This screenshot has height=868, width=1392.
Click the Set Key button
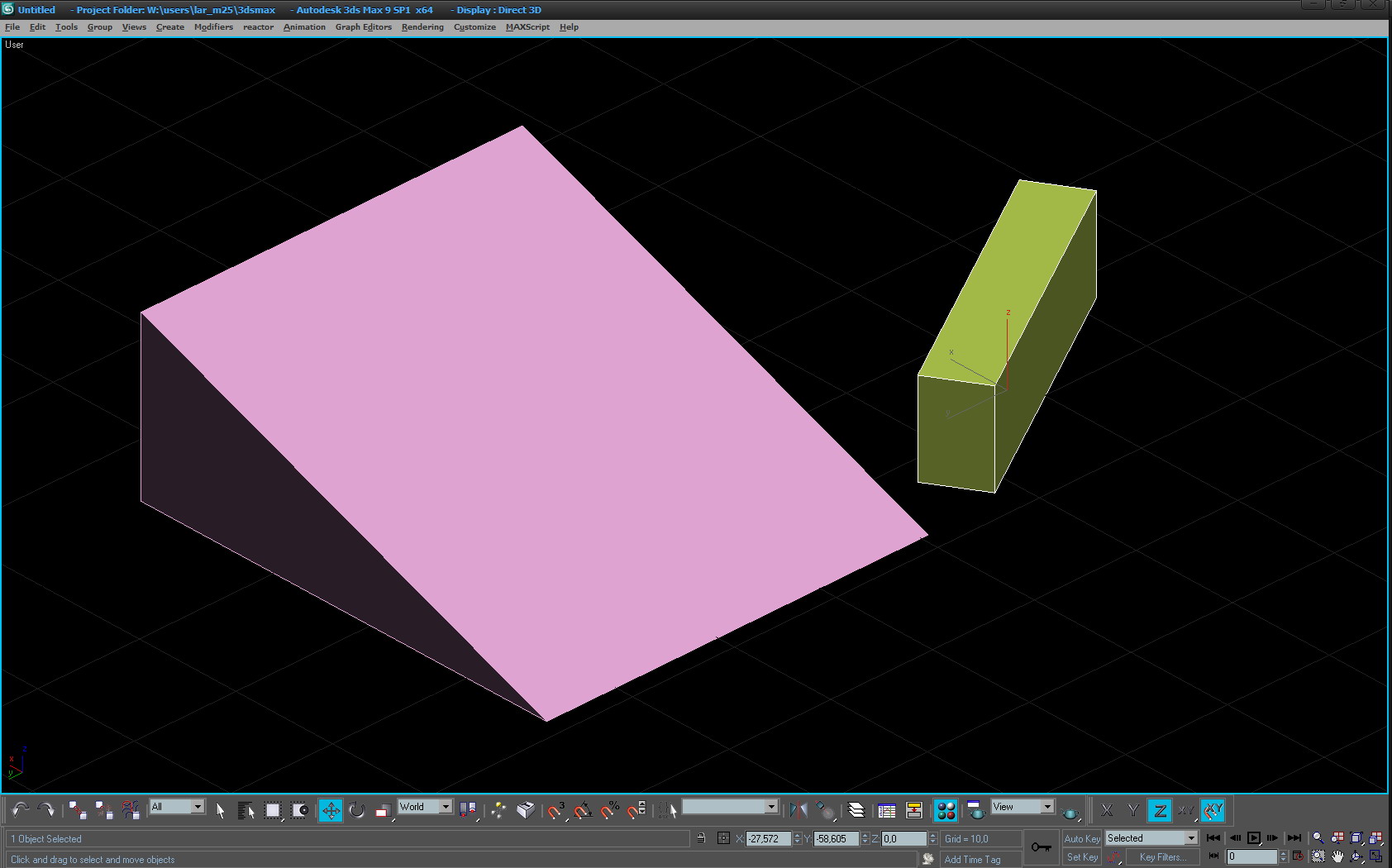pos(1082,857)
